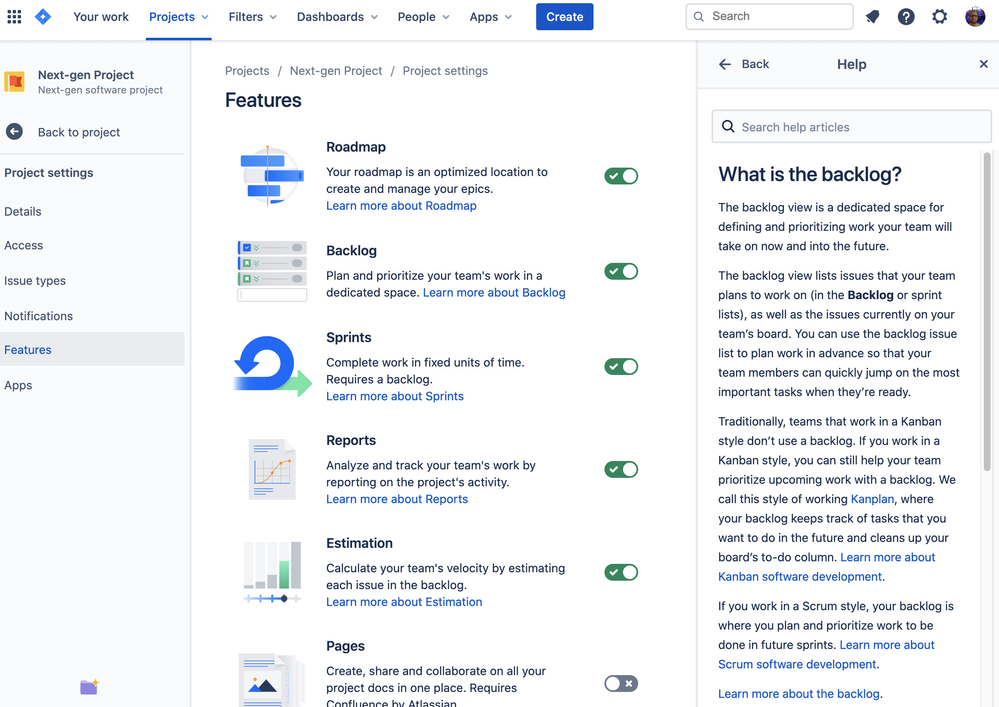Click the Projects breadcrumb link
This screenshot has width=999, height=707.
(247, 71)
